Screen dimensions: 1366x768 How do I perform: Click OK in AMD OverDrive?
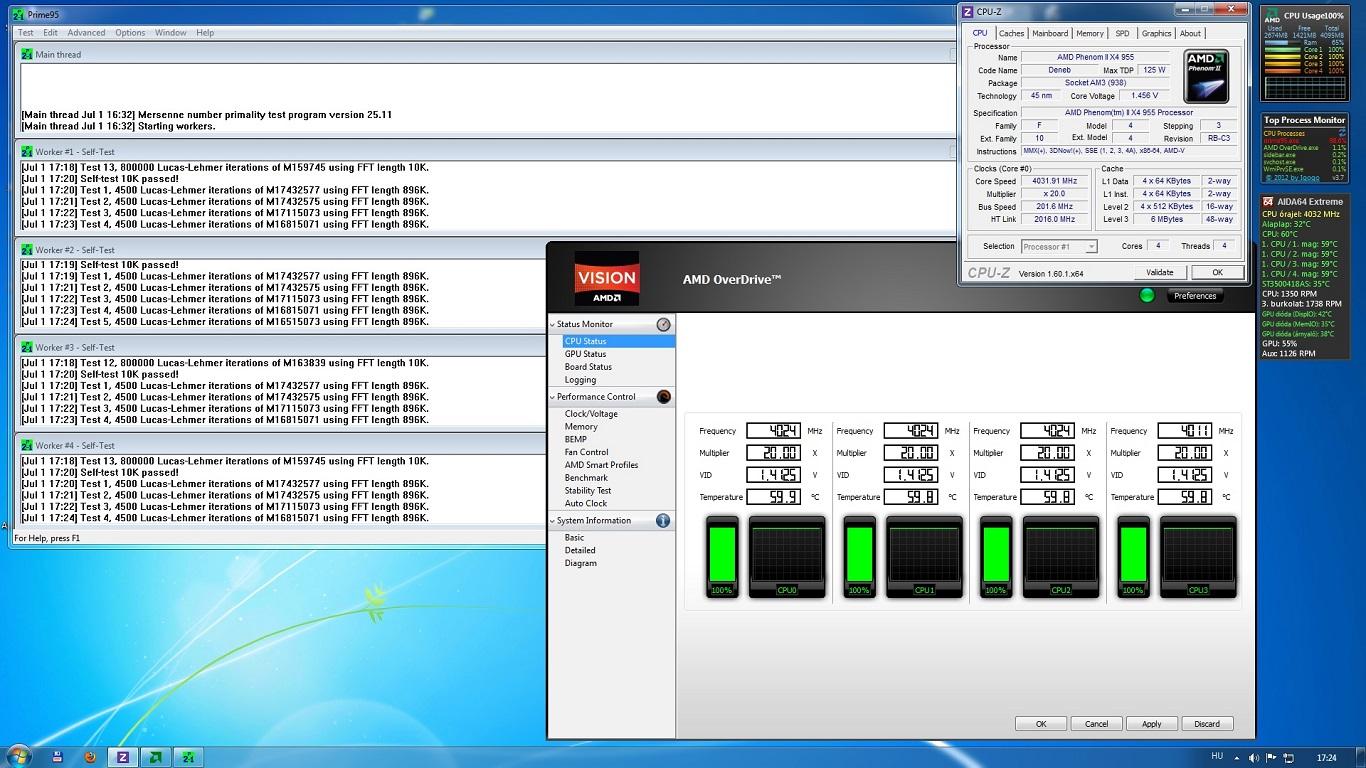[1041, 724]
